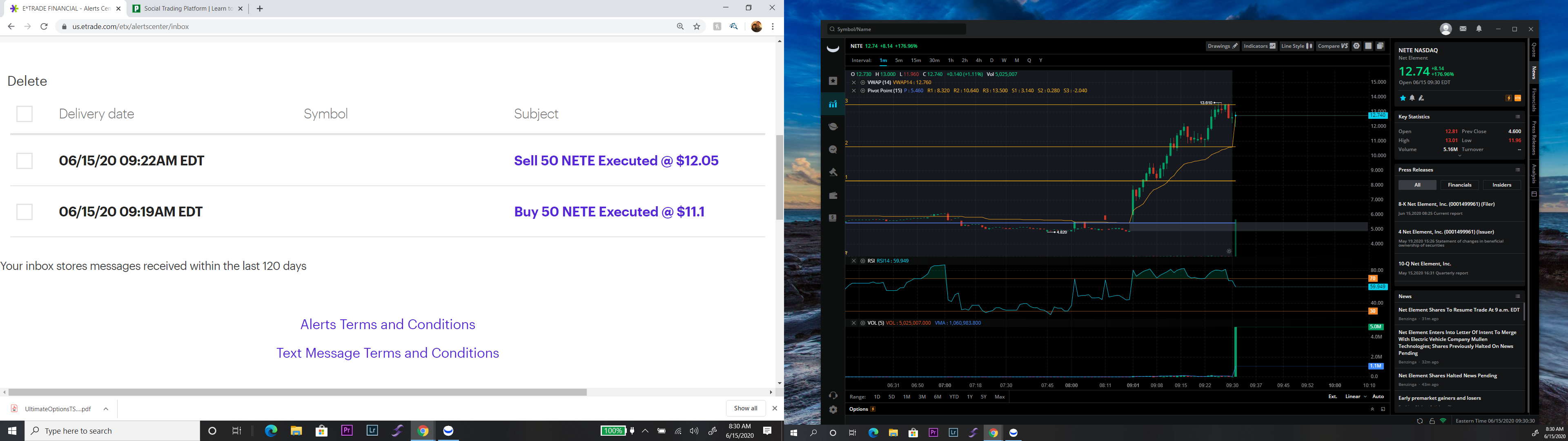Expand the Linear scale dropdown
Image resolution: width=1568 pixels, height=441 pixels.
pyautogui.click(x=1356, y=396)
